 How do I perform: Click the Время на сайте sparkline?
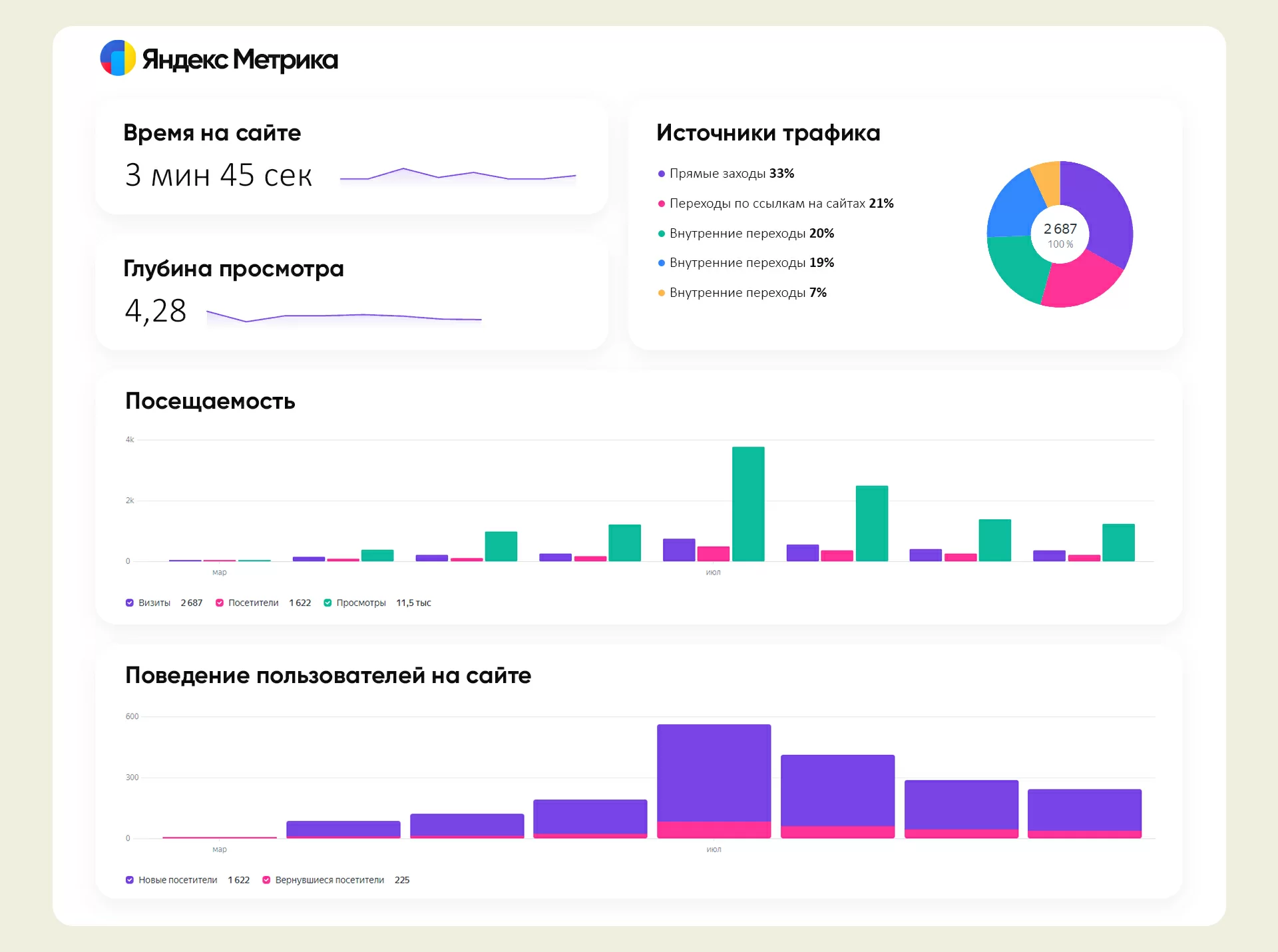click(457, 176)
